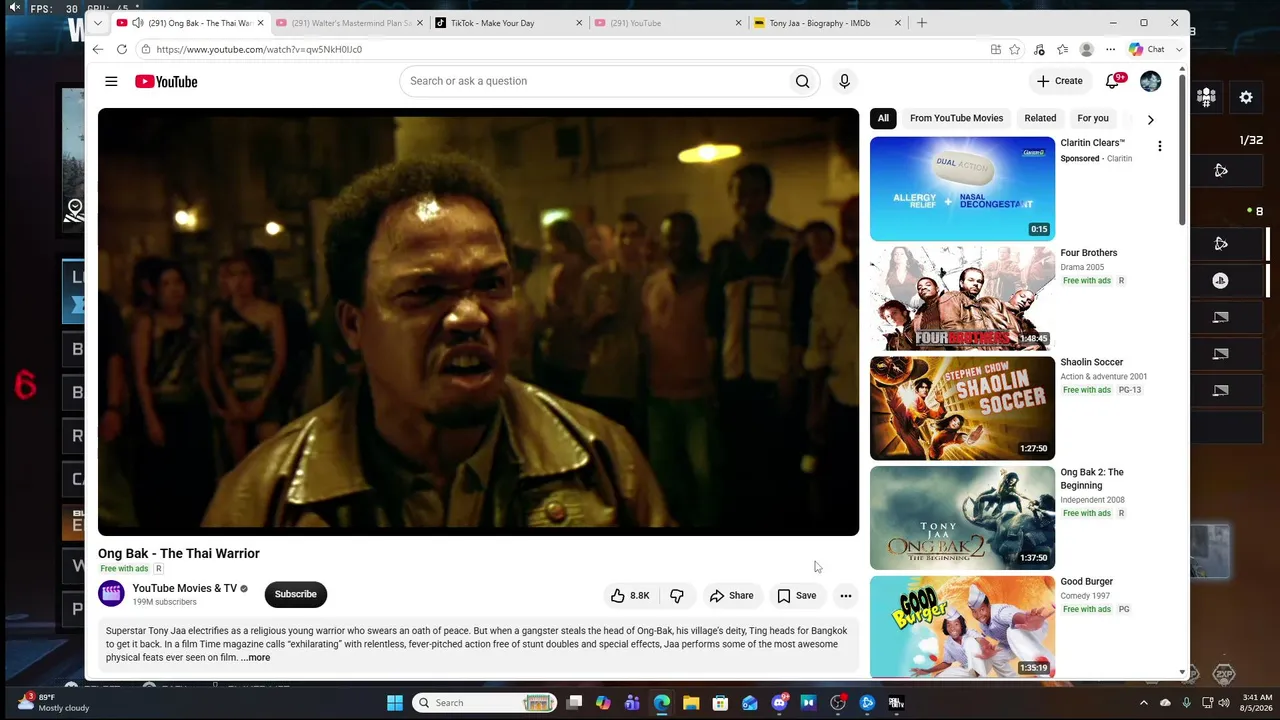Expand the tab search dropdown in the browser
Viewport: 1280px width, 720px height.
click(x=97, y=23)
